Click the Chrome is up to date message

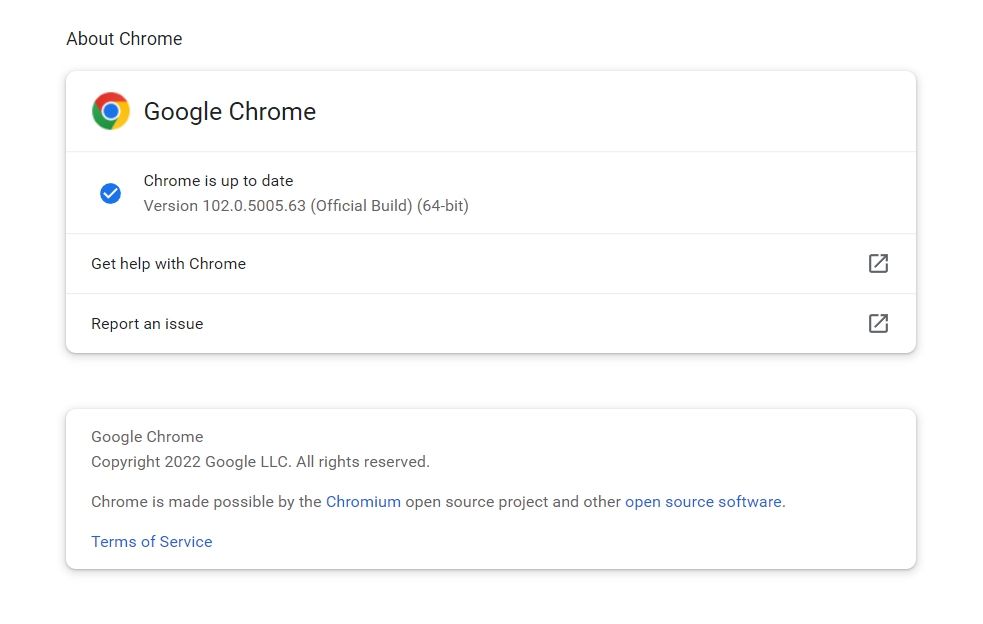(x=218, y=180)
